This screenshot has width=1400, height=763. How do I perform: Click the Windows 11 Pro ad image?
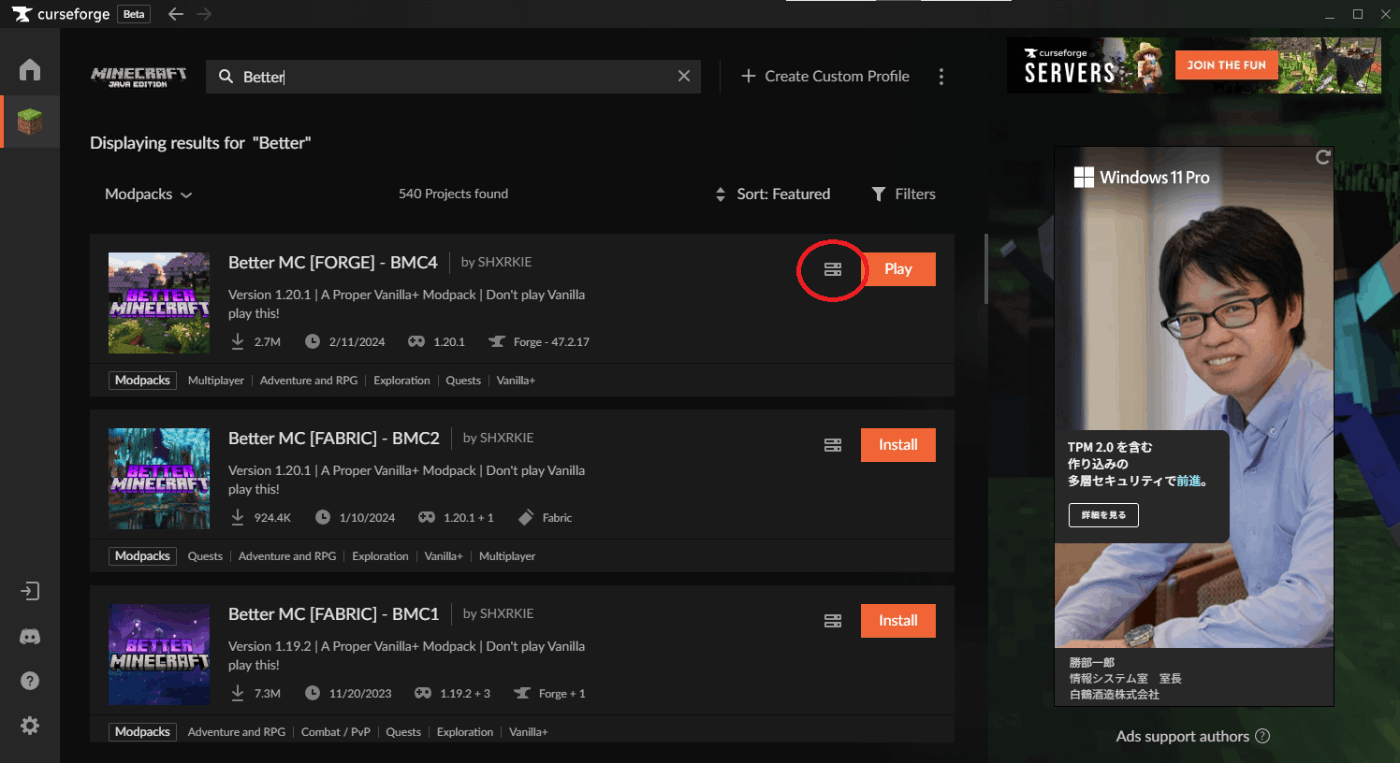(x=1194, y=427)
